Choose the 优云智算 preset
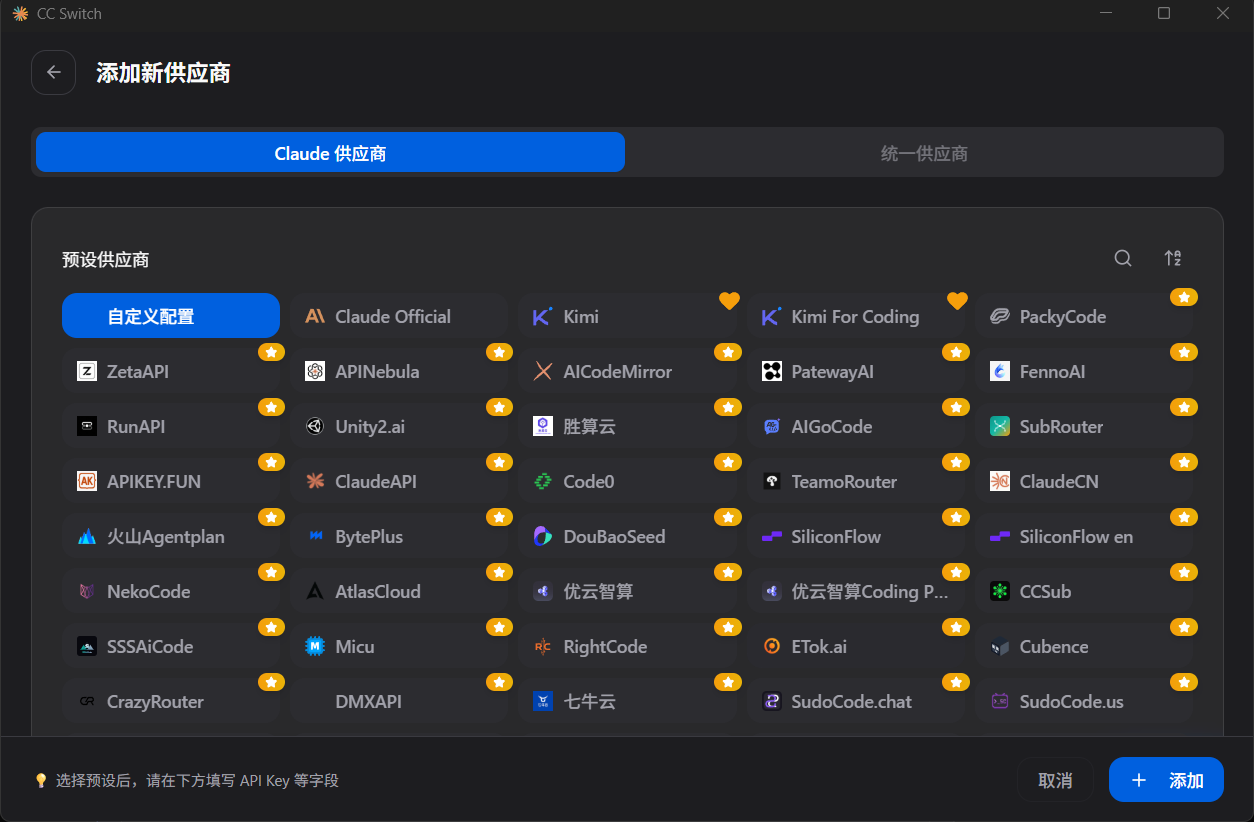Screen dimensions: 1254x822 pyautogui.click(x=627, y=591)
